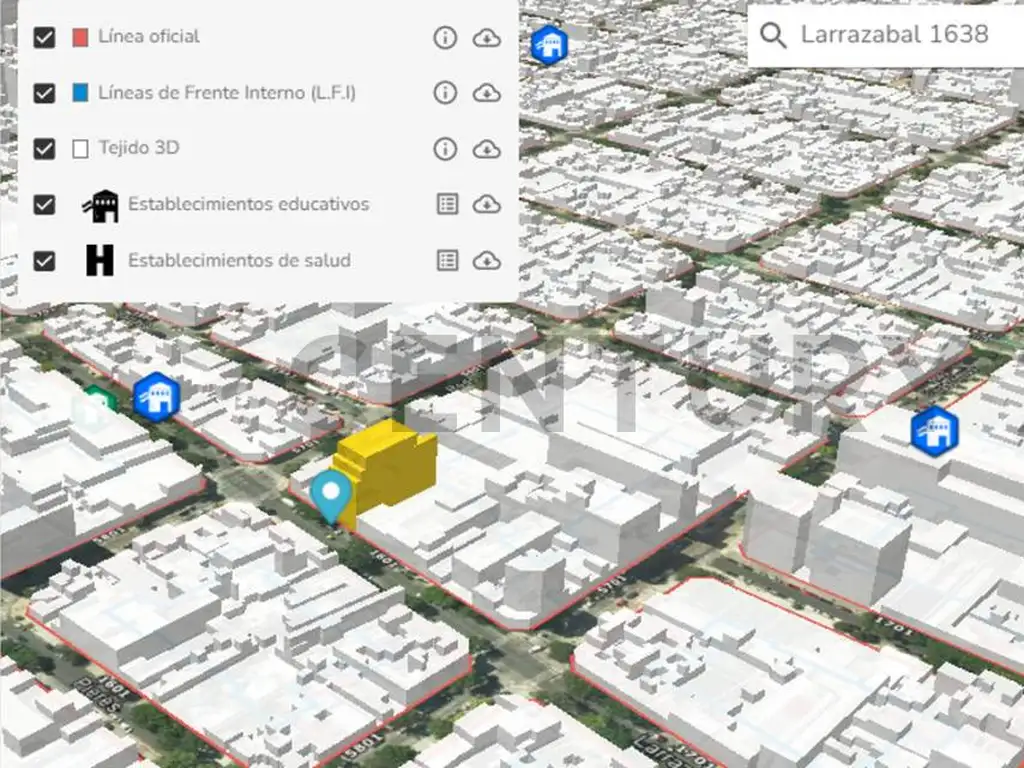Screen dimensions: 1024x768
Task: Download the Tejido 3D layer
Action: click(486, 149)
